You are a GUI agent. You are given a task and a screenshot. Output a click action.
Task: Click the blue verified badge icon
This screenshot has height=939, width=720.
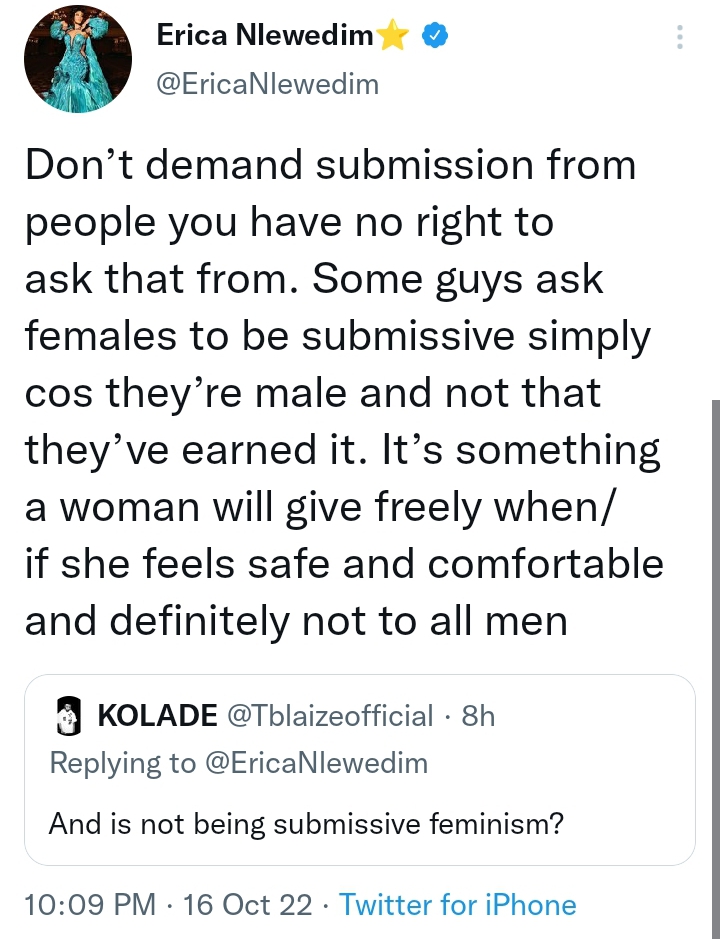point(435,36)
